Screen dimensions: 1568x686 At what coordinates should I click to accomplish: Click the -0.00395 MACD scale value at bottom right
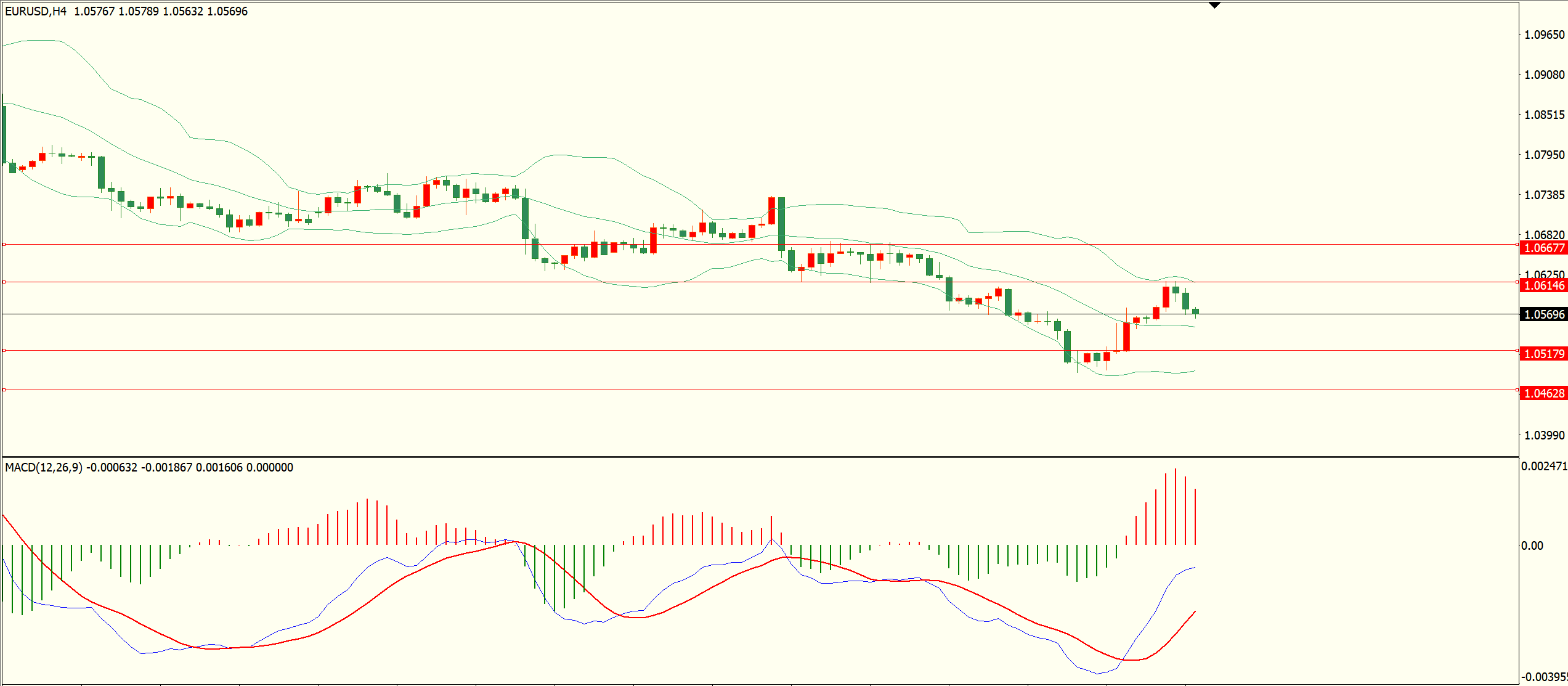[1544, 677]
